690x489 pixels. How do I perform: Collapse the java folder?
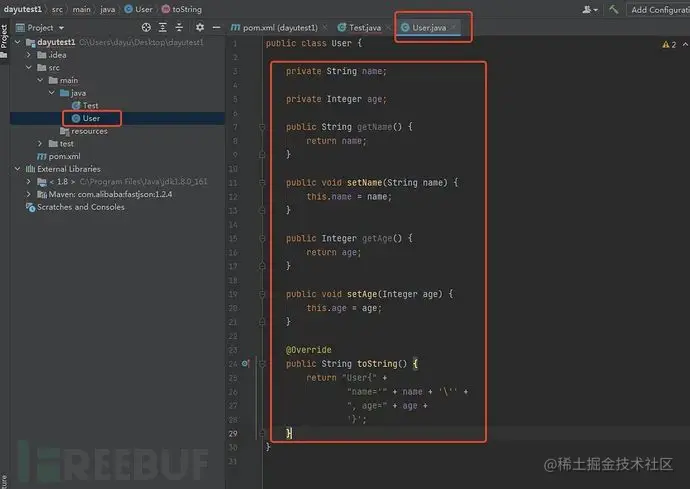point(51,93)
